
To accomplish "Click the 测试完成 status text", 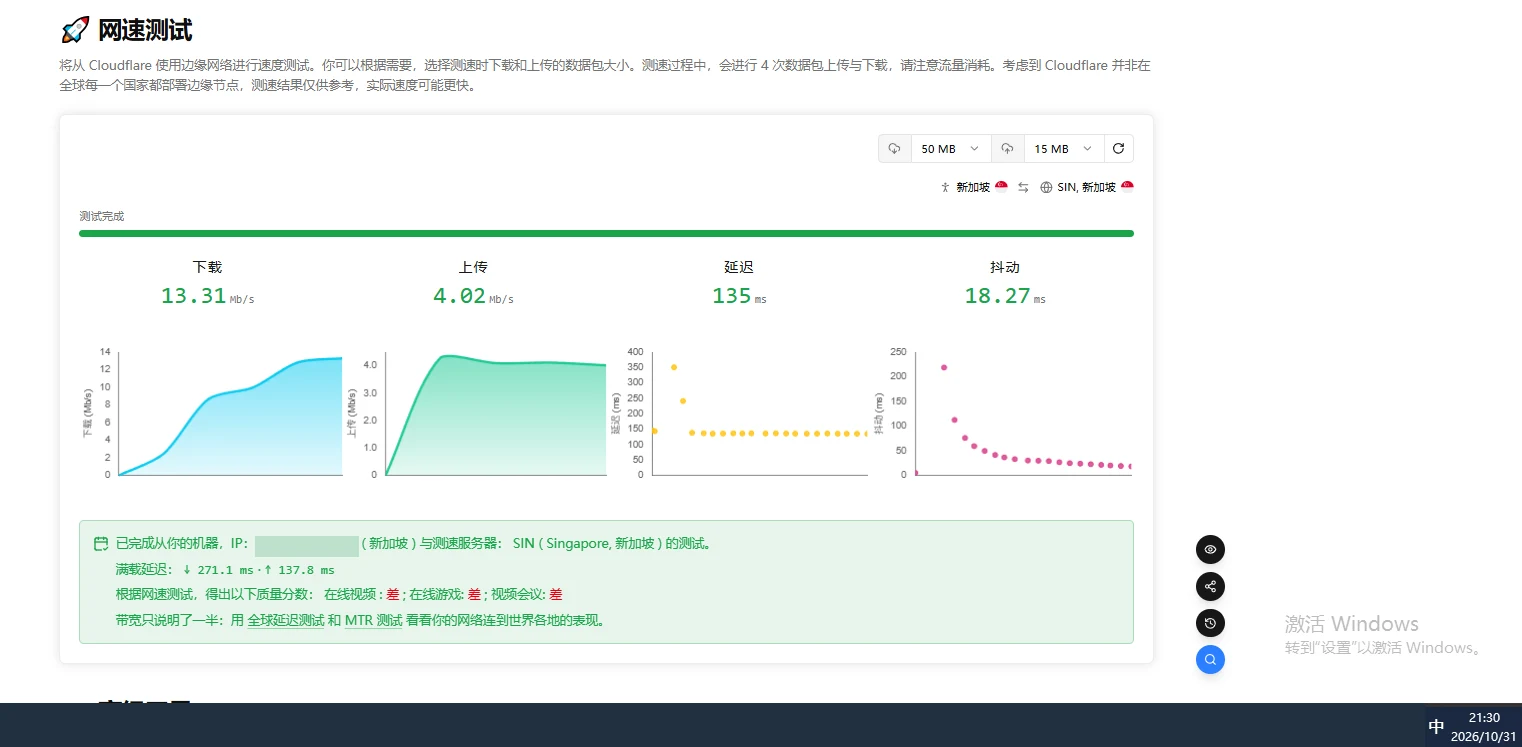I will tap(102, 216).
